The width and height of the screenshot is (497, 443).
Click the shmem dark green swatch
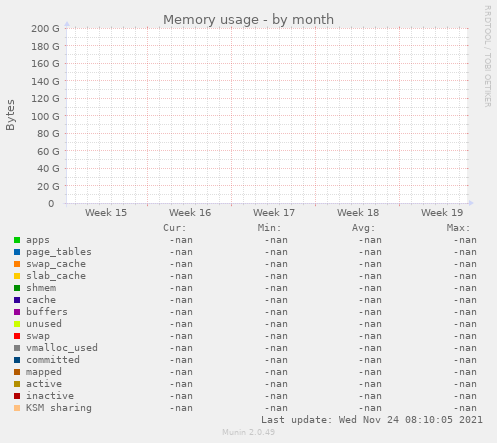[x=17, y=288]
